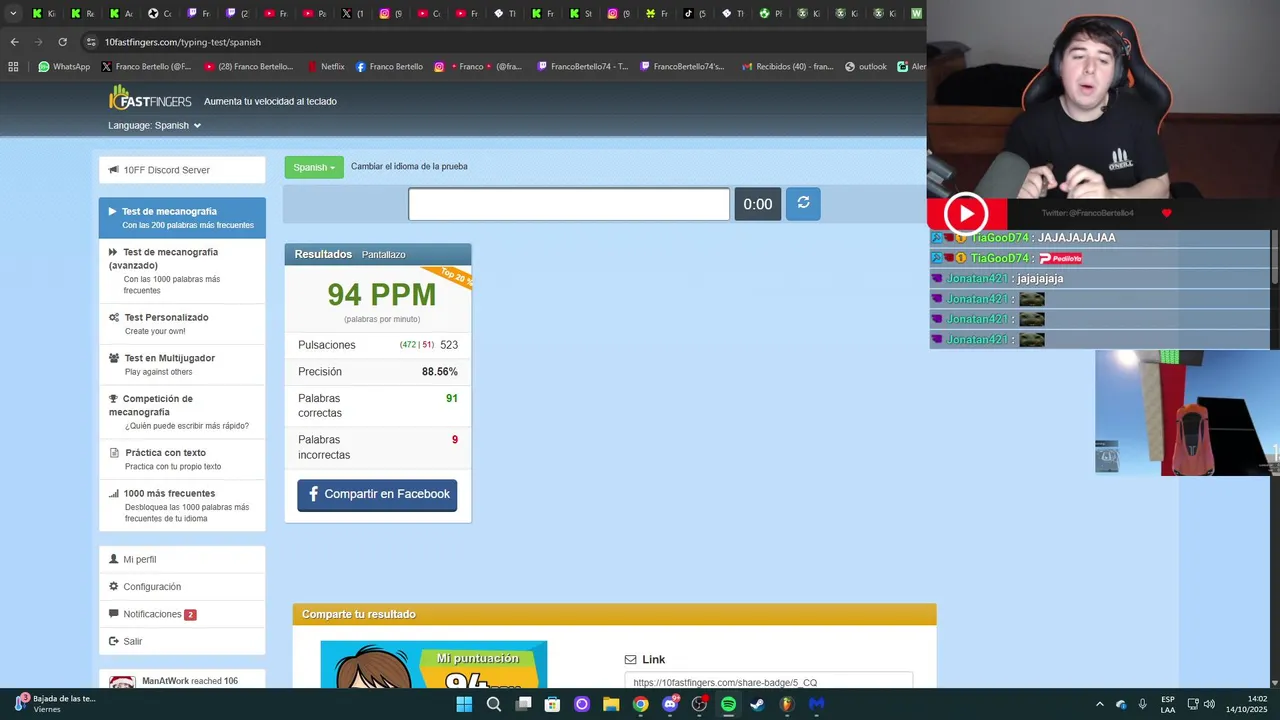Screen dimensions: 1280x720
Task: Click the microphone tray icon
Action: [1142, 704]
